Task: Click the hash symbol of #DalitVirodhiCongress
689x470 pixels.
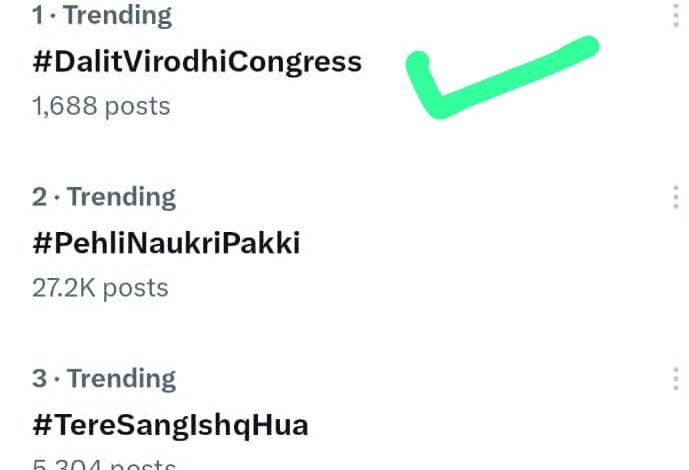Action: [x=42, y=62]
